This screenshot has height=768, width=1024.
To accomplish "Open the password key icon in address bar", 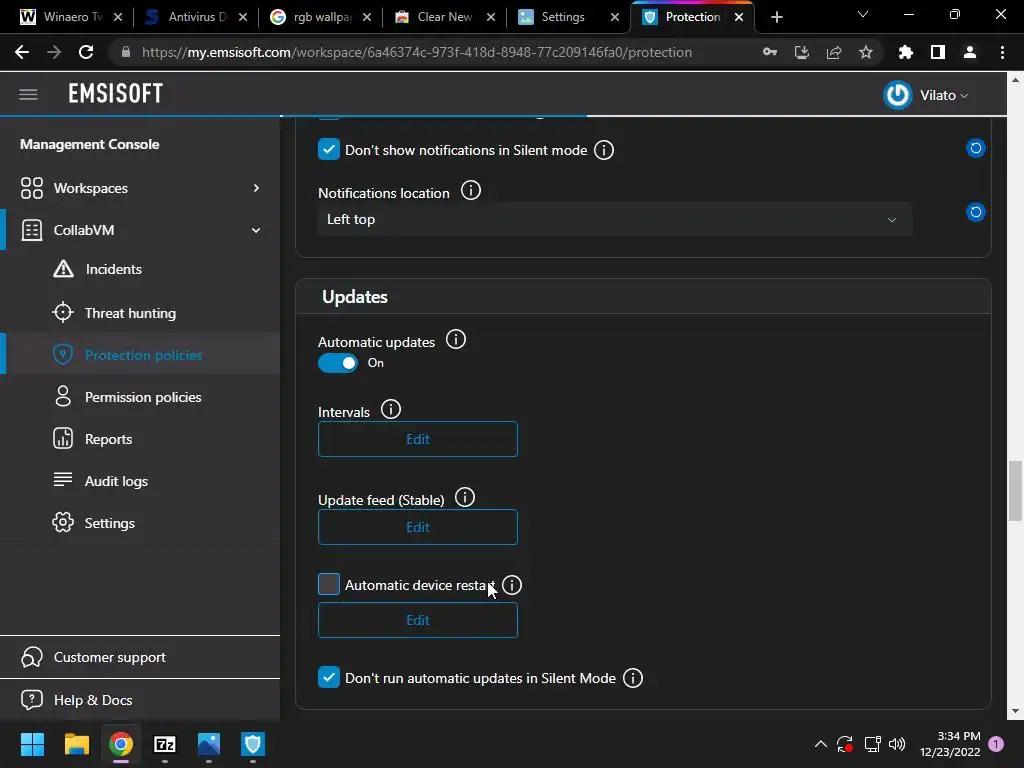I will 770,52.
